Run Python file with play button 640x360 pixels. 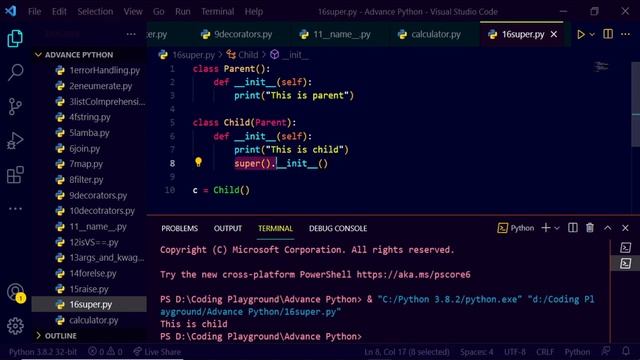pyautogui.click(x=580, y=34)
